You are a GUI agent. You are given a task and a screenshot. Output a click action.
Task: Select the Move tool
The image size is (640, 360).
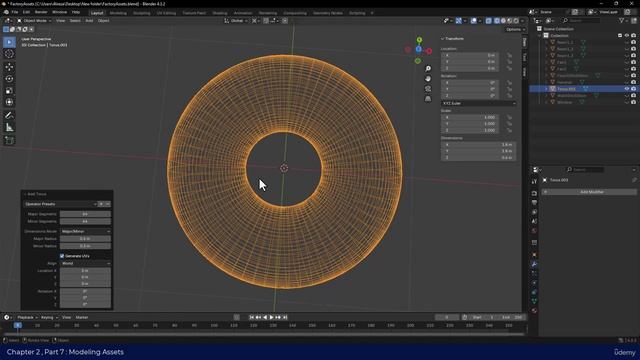tap(9, 67)
